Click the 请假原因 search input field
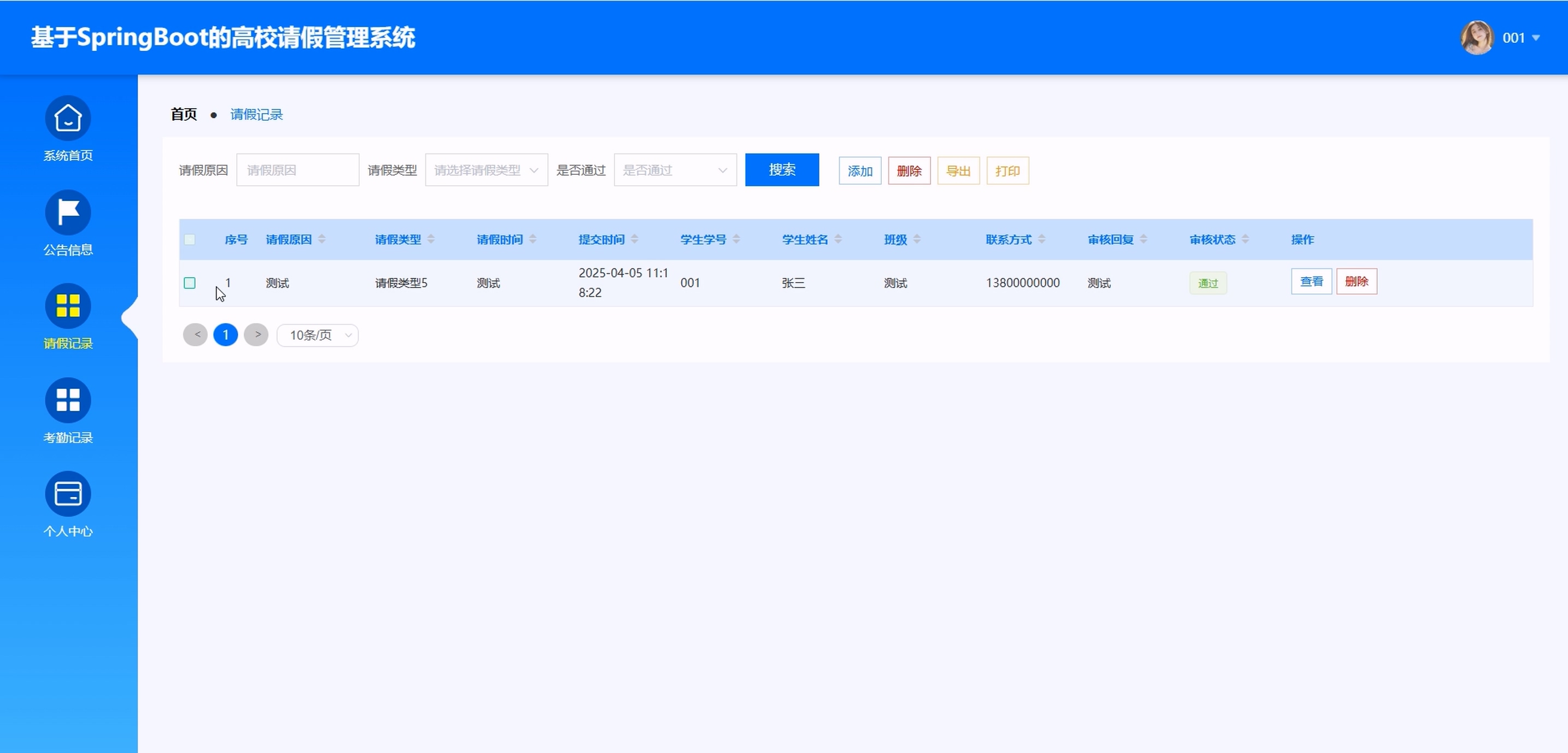 click(x=297, y=170)
